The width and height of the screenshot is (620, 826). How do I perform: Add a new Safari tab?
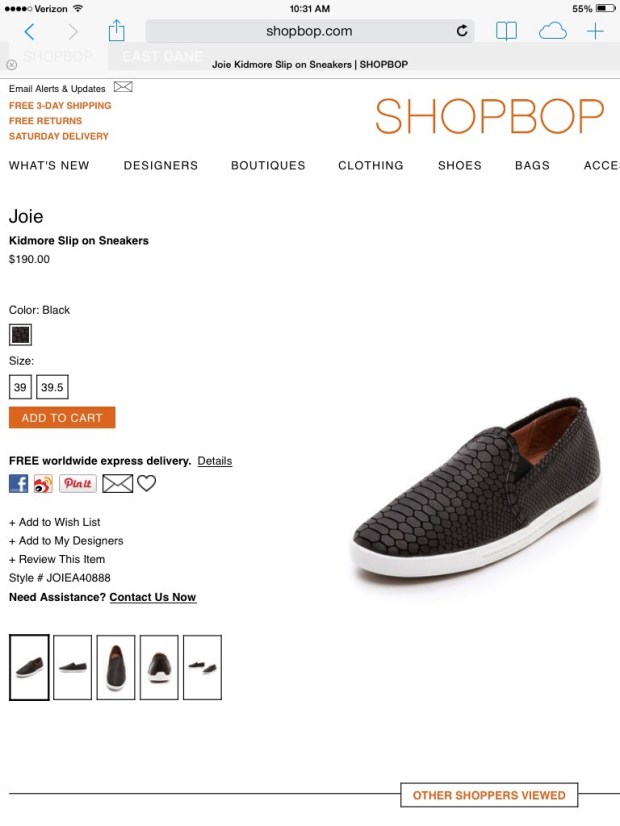(595, 31)
